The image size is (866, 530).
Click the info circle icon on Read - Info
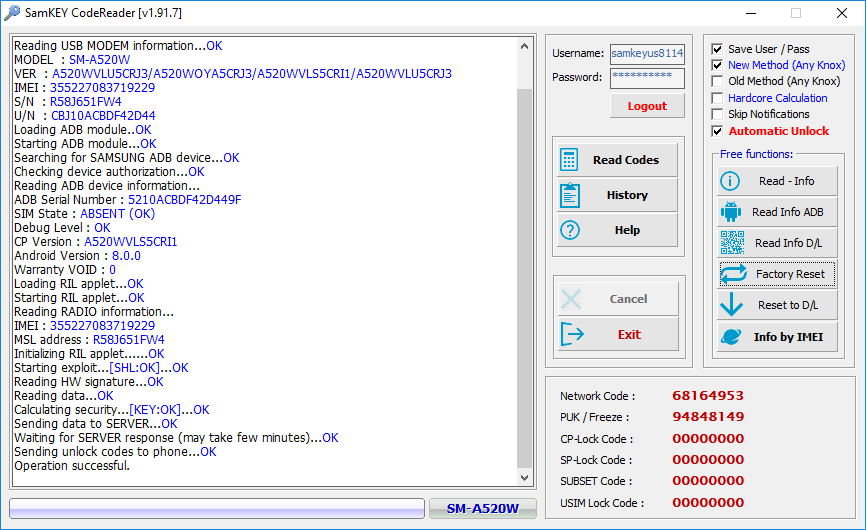(730, 181)
